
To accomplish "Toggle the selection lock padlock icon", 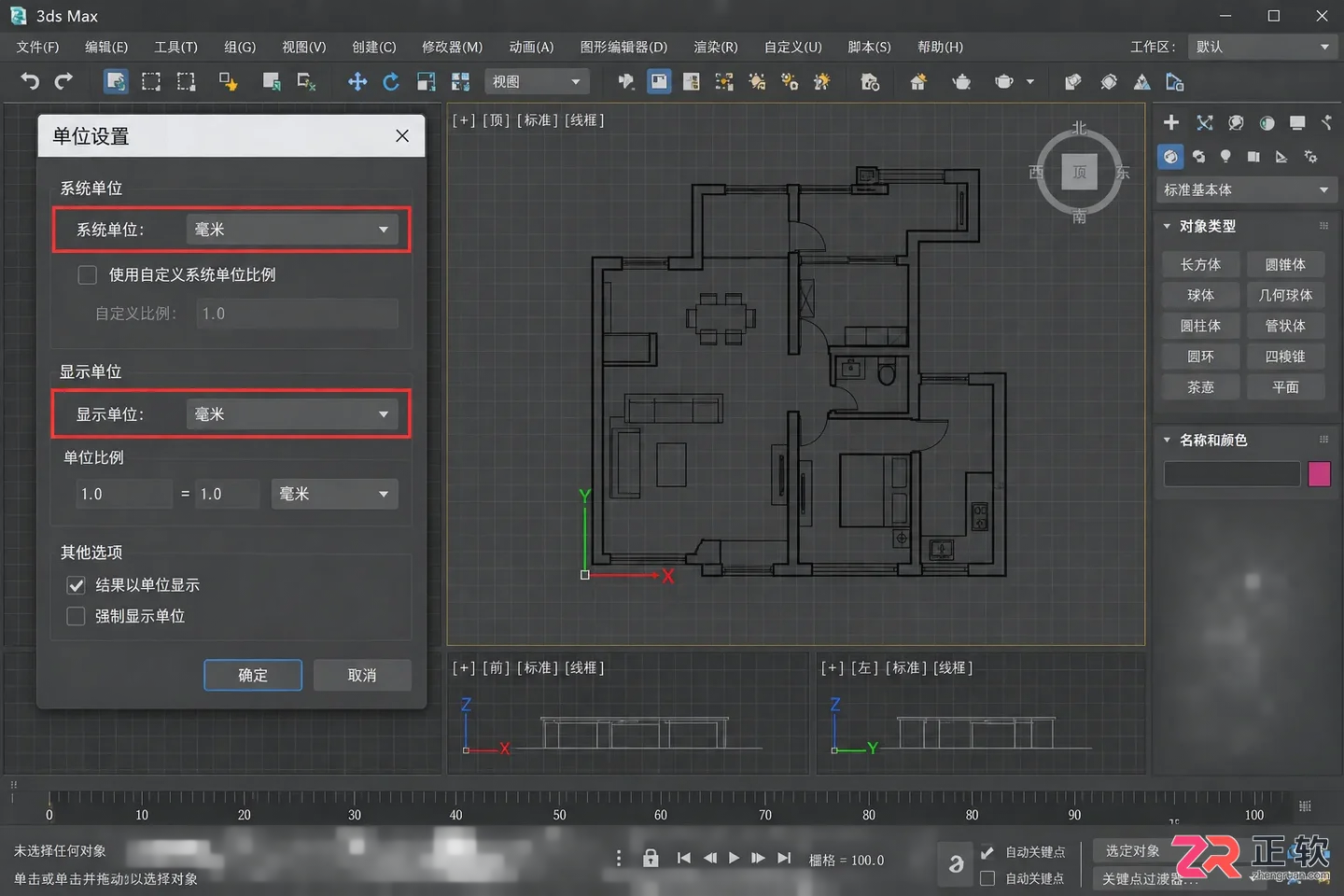I will [651, 859].
